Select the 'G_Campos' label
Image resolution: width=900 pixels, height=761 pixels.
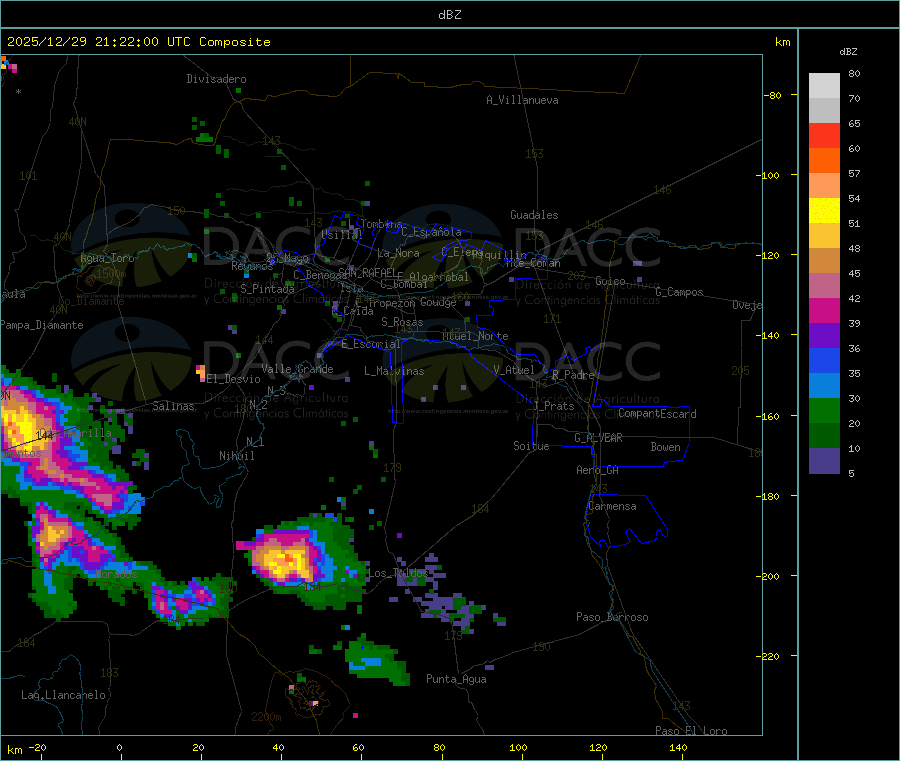tap(679, 292)
